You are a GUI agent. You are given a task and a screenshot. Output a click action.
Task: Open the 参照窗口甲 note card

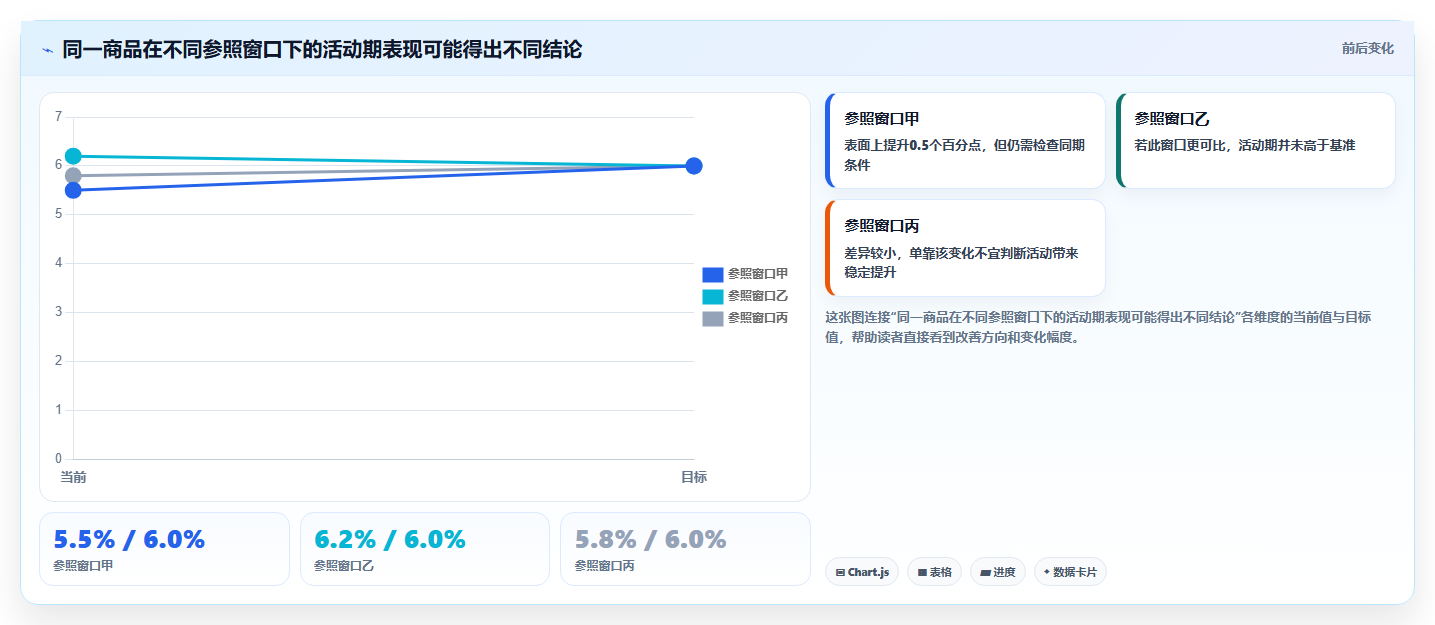[965, 140]
